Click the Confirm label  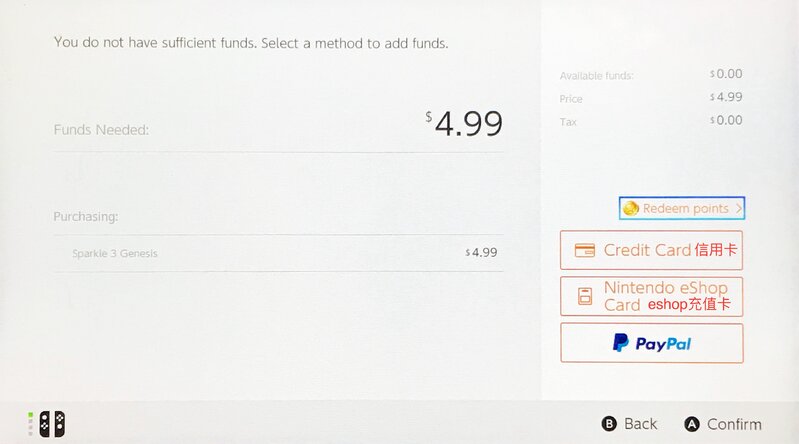734,424
